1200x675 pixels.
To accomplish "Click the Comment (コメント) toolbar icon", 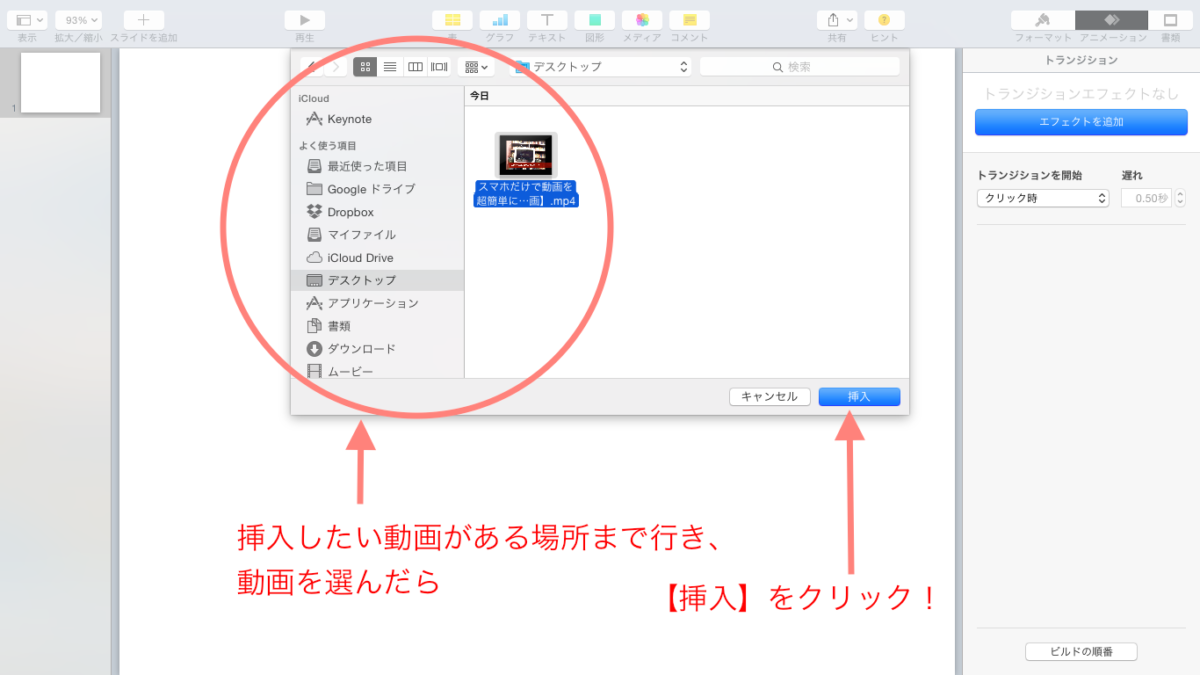I will [x=690, y=20].
